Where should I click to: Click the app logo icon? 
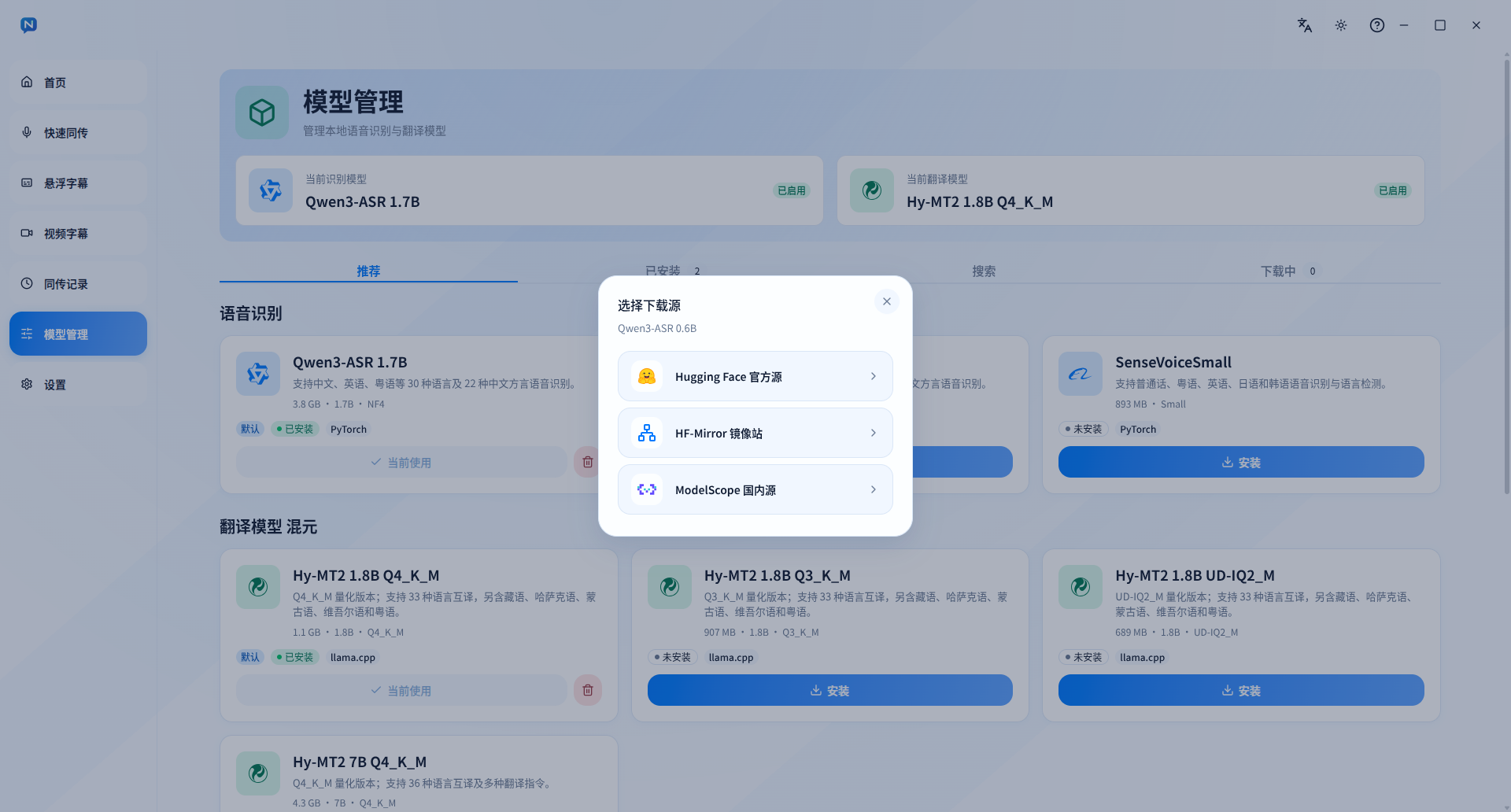coord(29,25)
